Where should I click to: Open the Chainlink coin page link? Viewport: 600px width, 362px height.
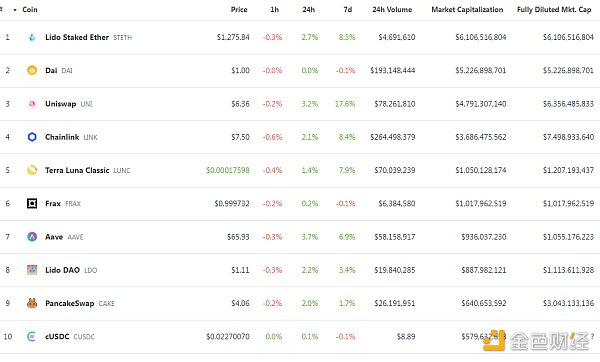point(62,137)
